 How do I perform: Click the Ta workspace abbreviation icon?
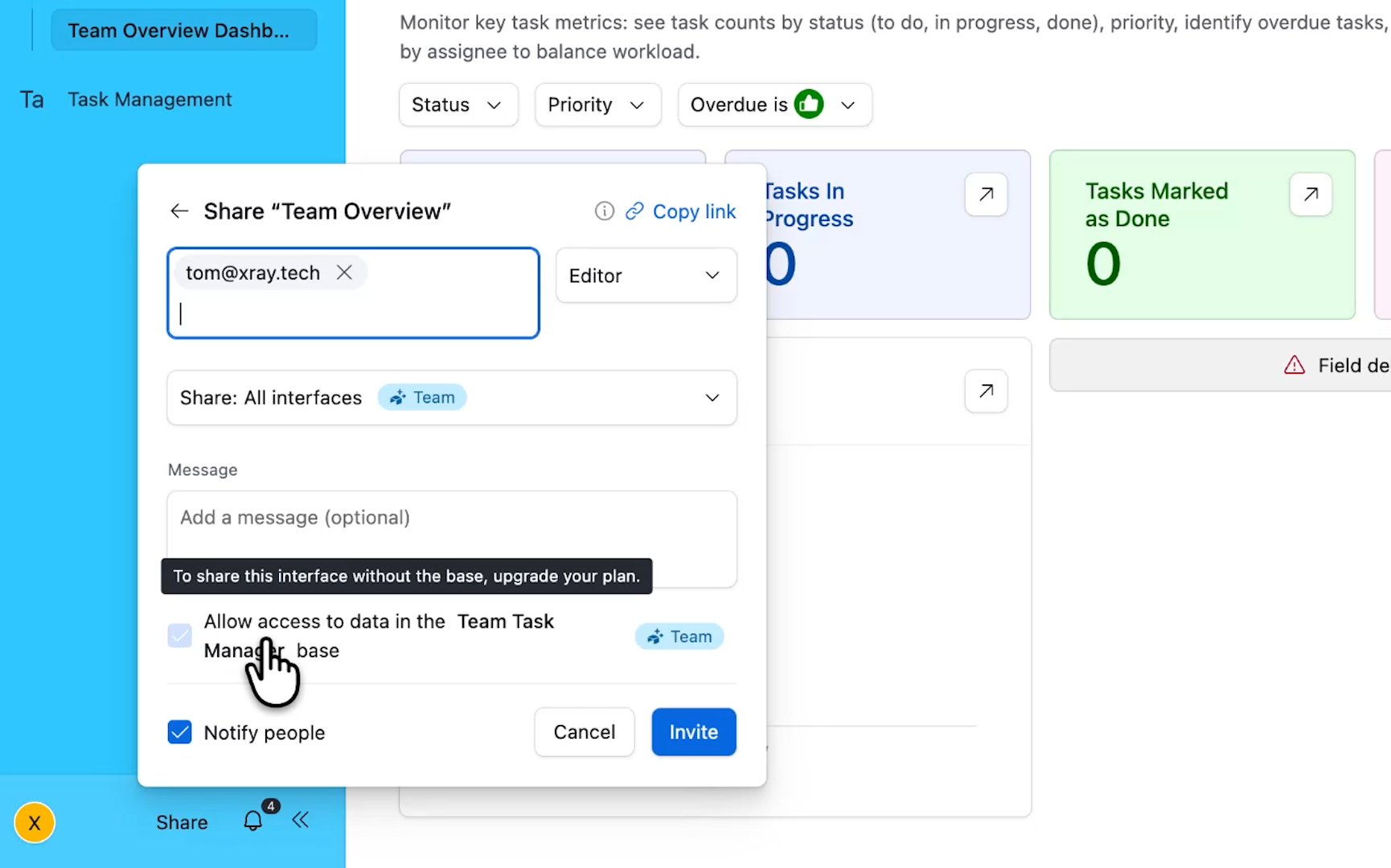click(32, 100)
